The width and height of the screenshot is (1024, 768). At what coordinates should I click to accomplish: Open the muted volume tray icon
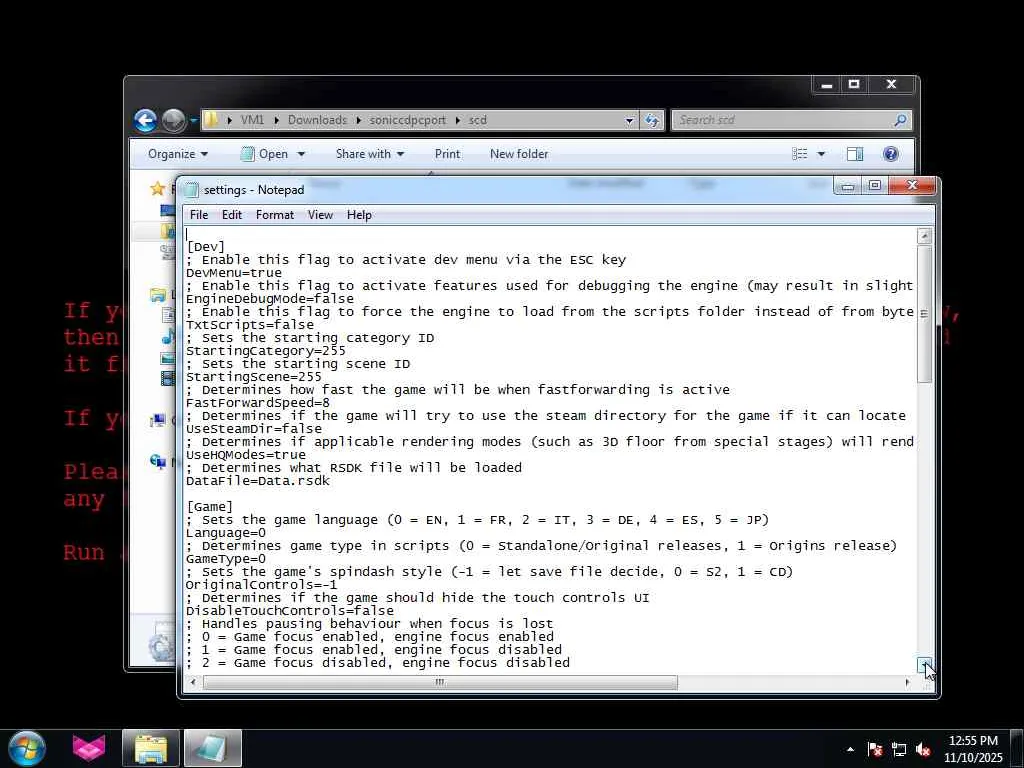pos(923,749)
